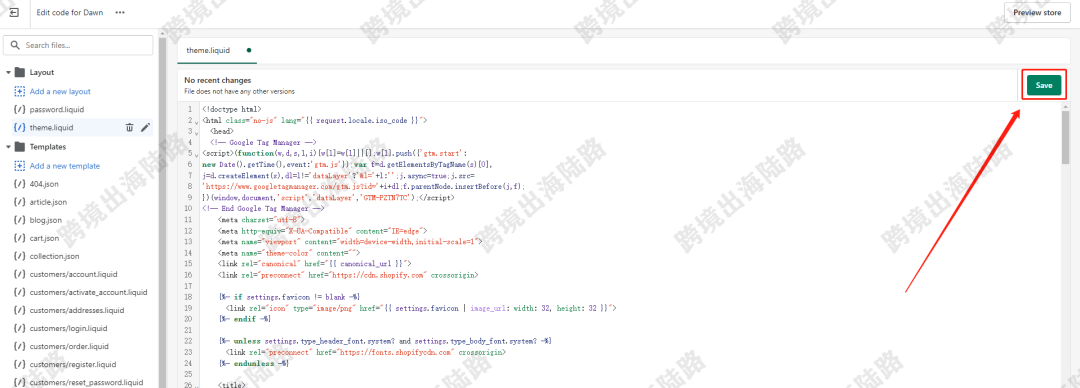Screen dimensions: 1080x388
Task: Switch to the theme.liquid tab
Action: [208, 50]
